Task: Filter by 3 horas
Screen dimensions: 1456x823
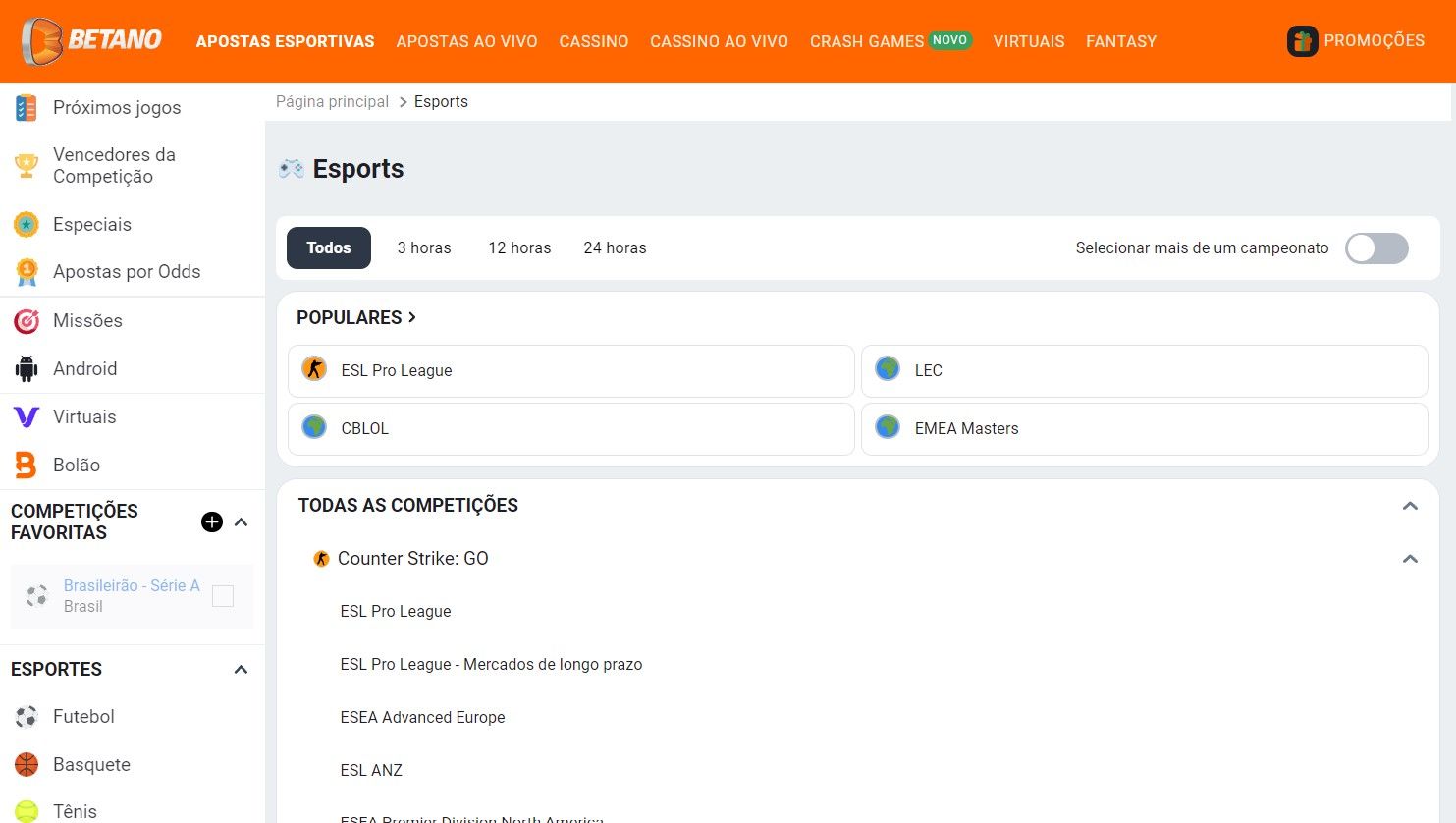Action: point(424,248)
